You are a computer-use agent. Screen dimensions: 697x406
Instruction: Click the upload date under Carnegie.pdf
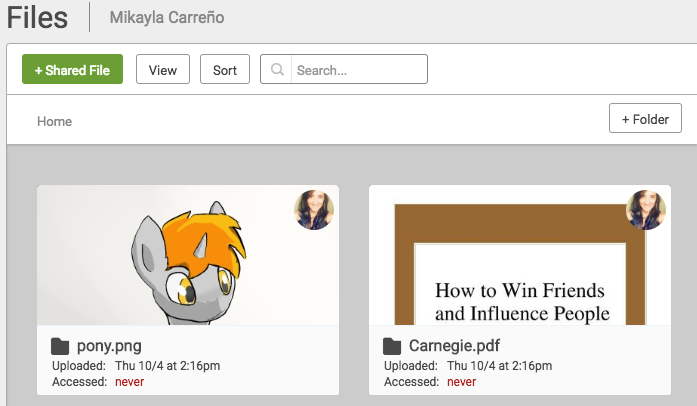click(500, 366)
